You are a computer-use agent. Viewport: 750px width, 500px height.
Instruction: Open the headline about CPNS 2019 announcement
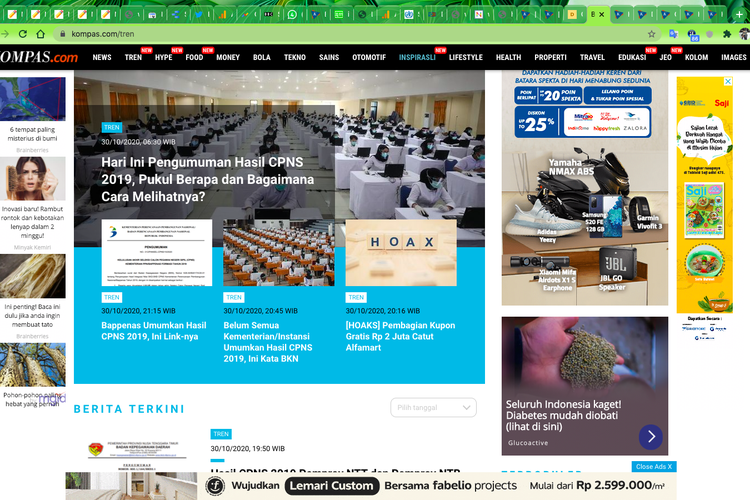tap(208, 179)
